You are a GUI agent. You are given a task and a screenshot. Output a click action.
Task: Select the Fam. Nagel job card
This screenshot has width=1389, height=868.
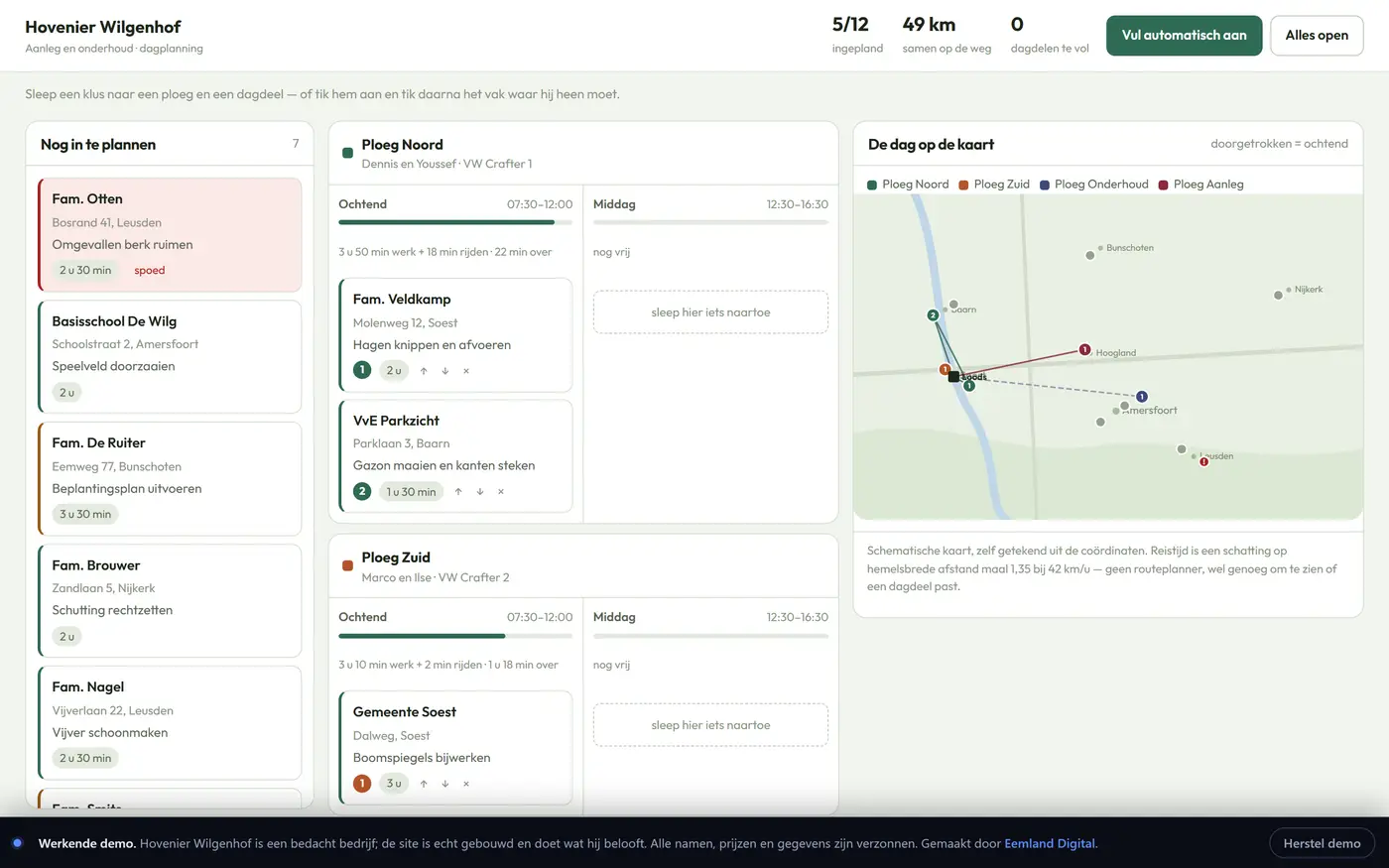click(x=170, y=722)
